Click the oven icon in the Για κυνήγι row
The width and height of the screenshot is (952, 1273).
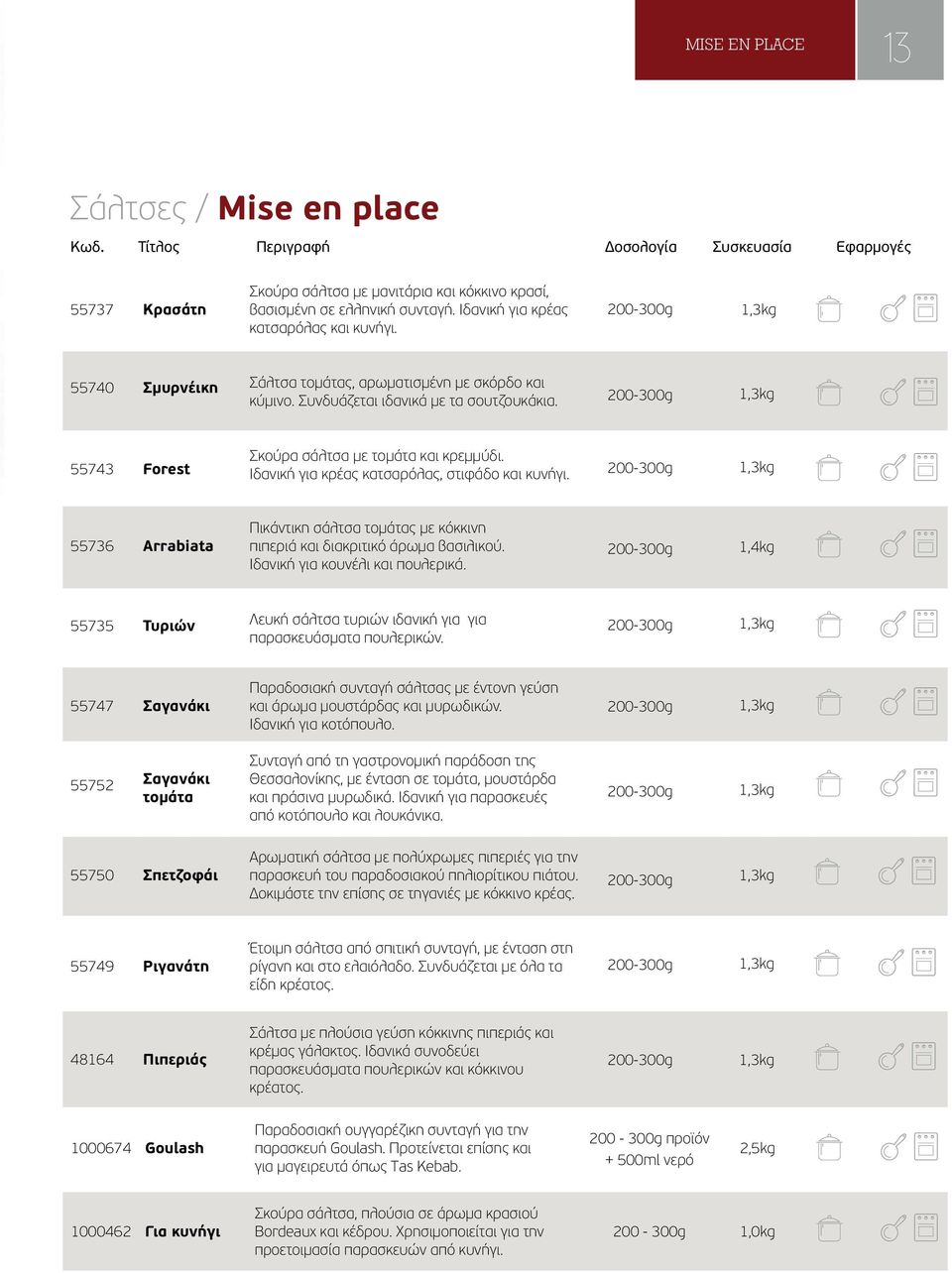point(925,1227)
